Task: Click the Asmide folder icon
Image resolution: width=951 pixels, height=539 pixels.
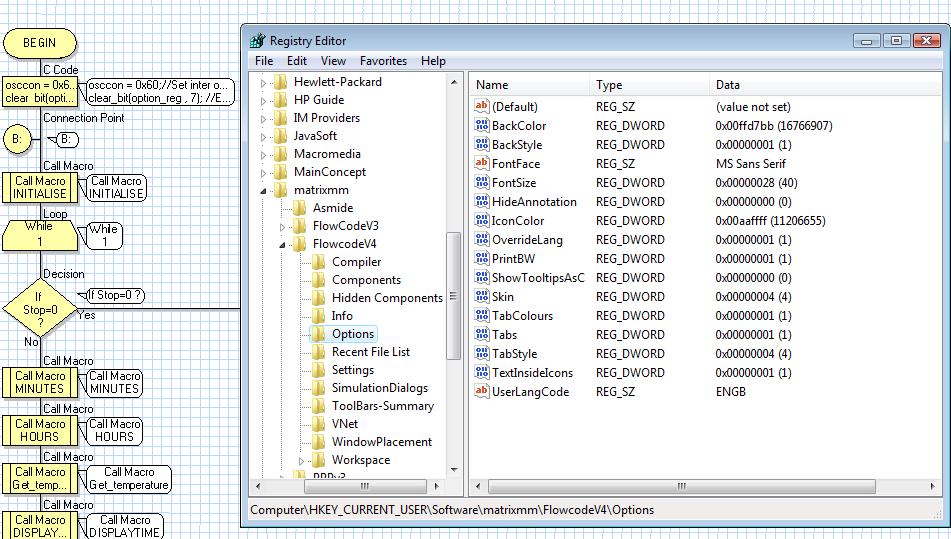Action: (x=300, y=208)
